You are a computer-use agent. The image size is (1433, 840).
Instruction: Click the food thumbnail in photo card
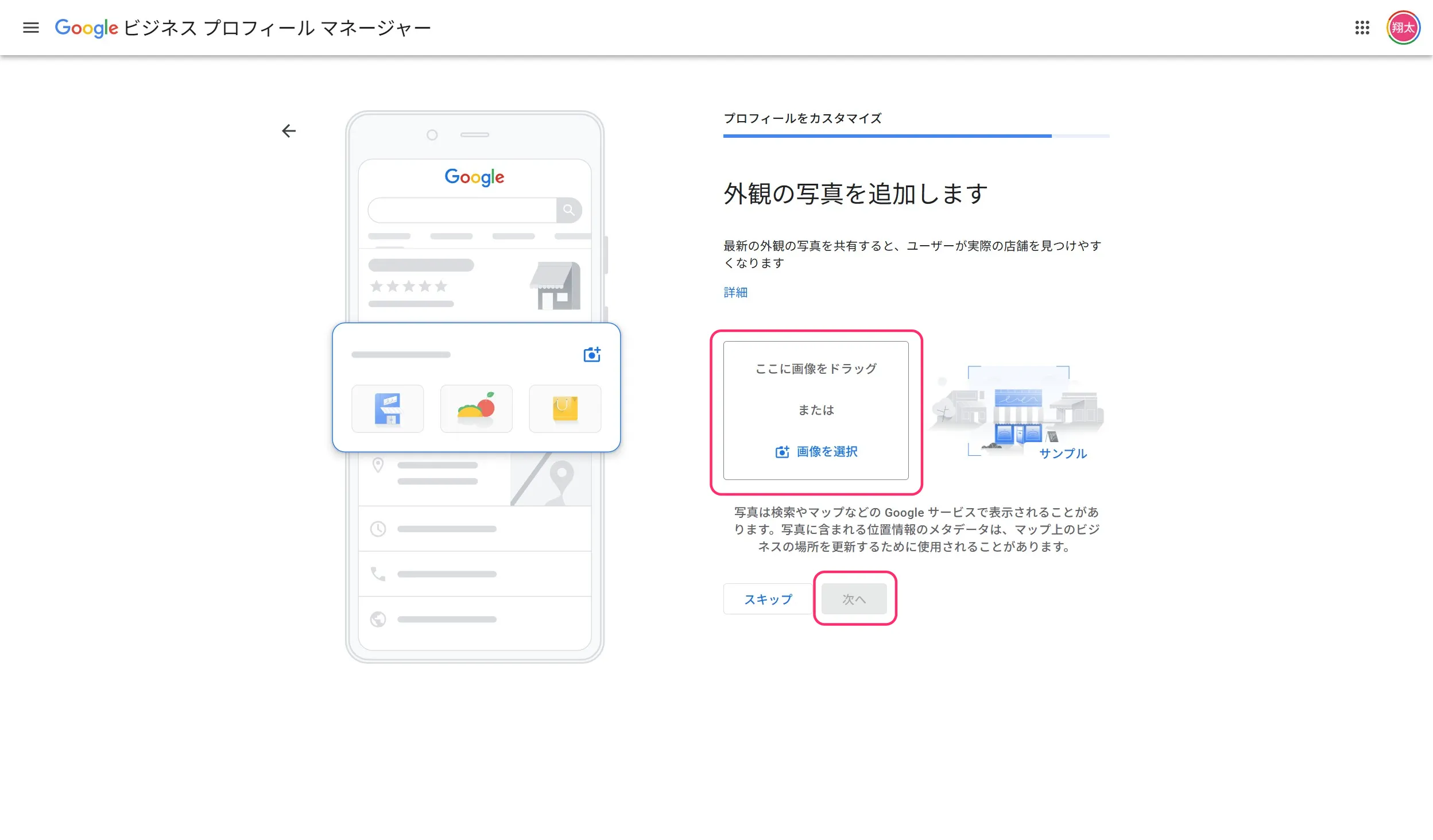tap(476, 409)
